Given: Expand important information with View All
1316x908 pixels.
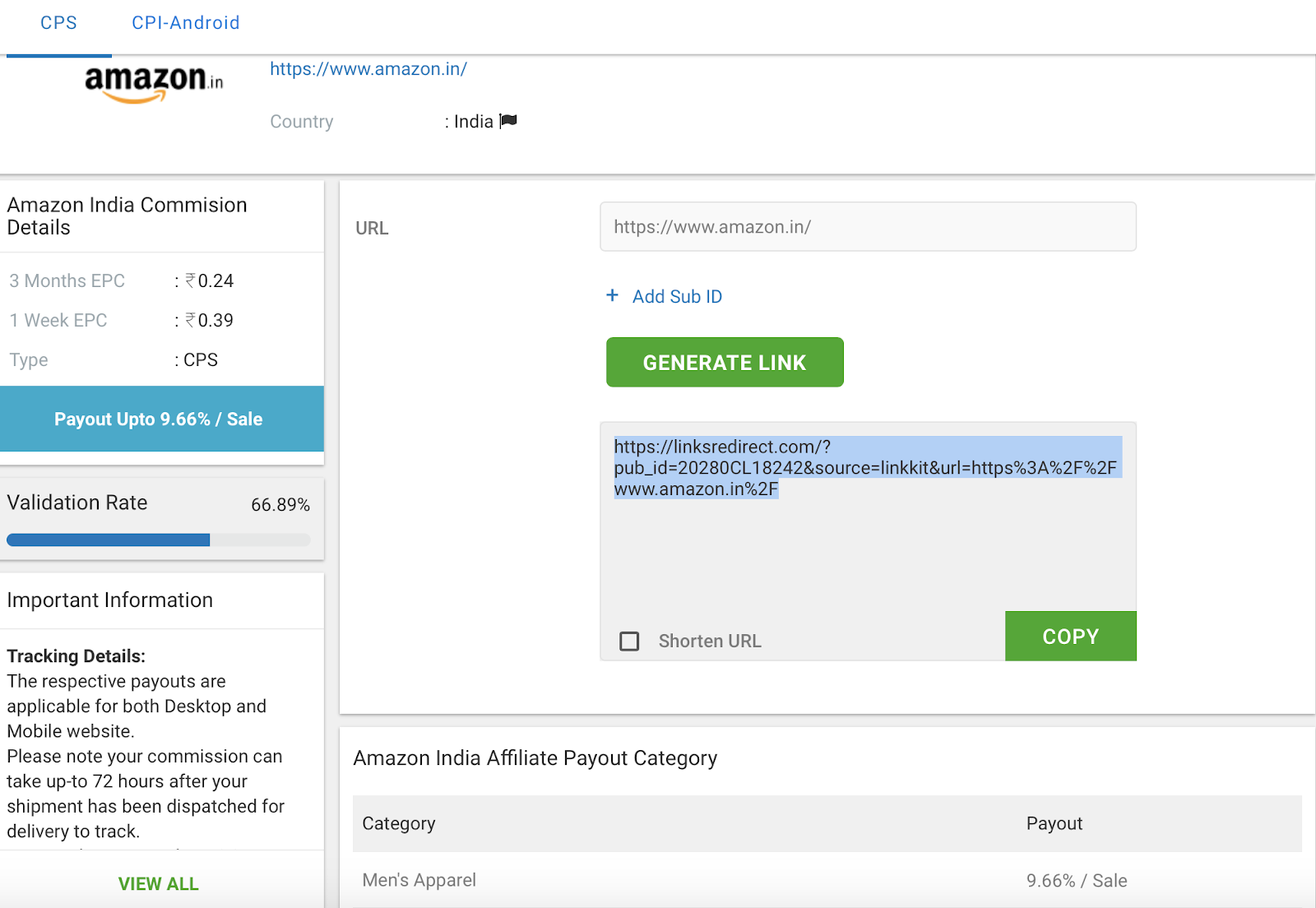Looking at the screenshot, I should (x=158, y=883).
